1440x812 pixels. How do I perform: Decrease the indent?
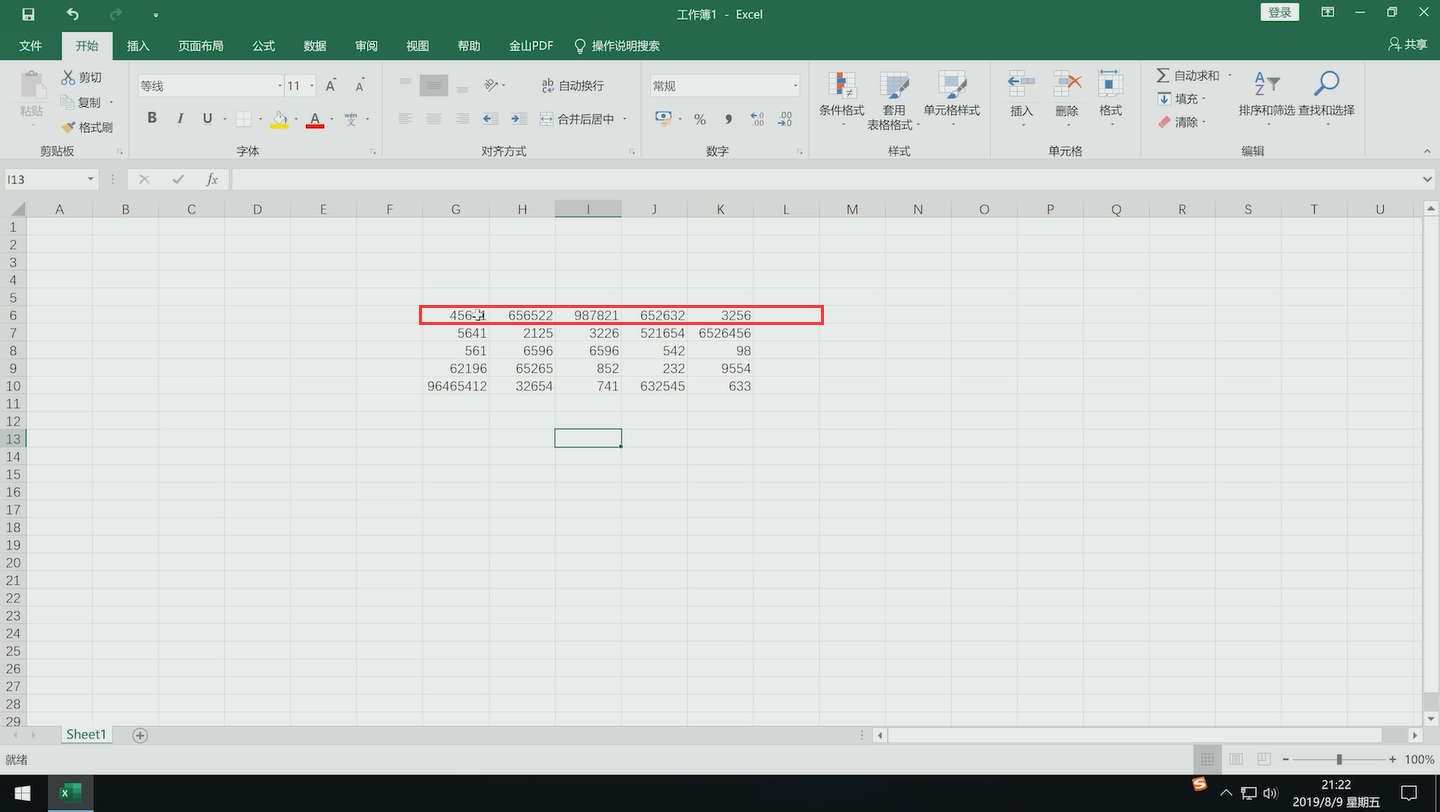490,118
